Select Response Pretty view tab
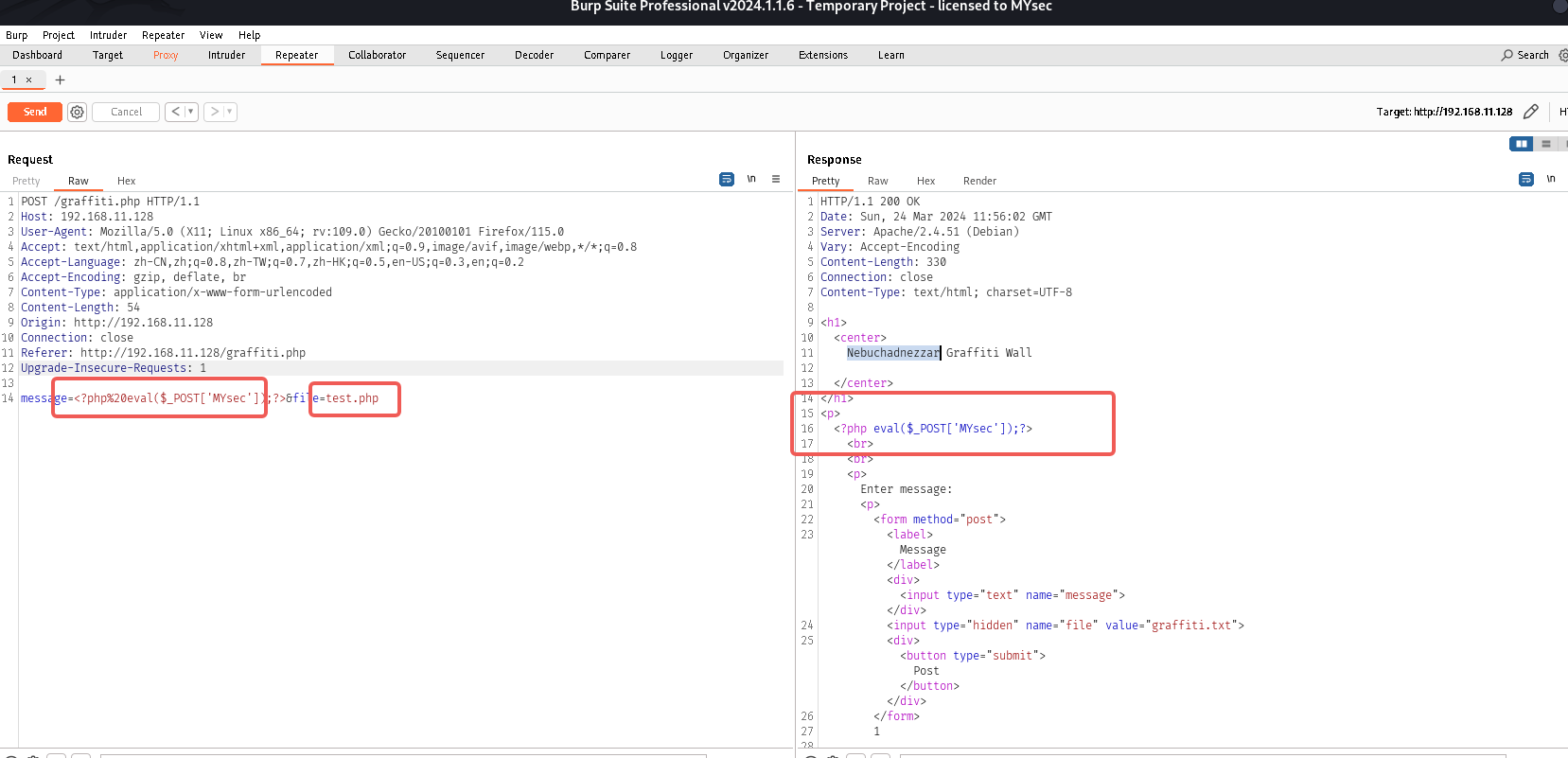Image resolution: width=1568 pixels, height=758 pixels. 825,181
